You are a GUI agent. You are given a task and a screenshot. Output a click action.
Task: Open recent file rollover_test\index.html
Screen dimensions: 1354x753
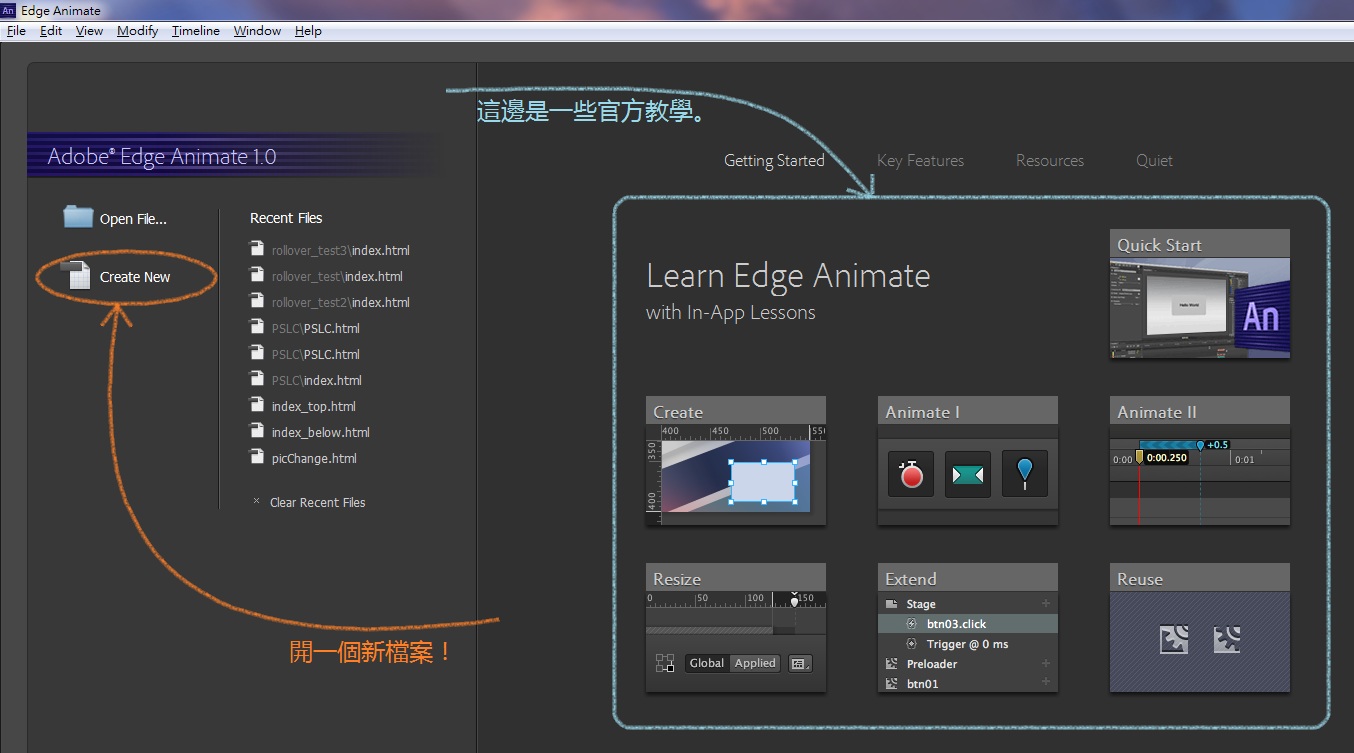coord(337,276)
